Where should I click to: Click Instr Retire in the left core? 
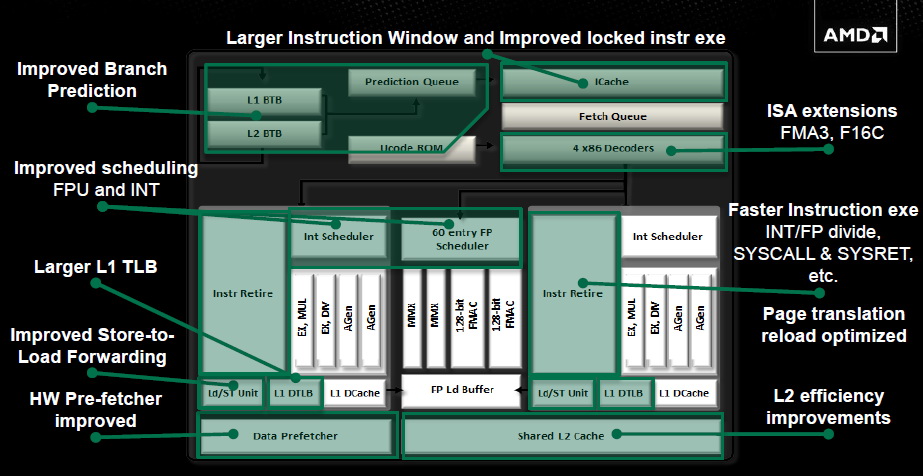243,293
